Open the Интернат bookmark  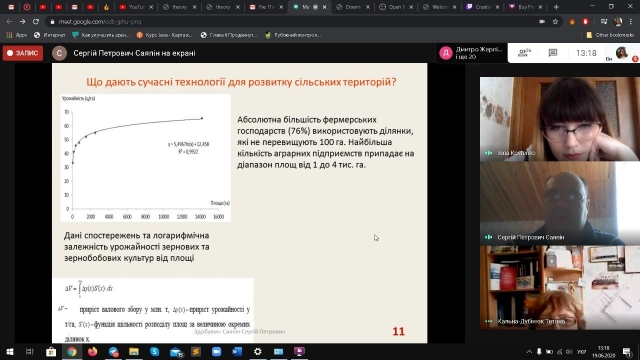(x=49, y=35)
